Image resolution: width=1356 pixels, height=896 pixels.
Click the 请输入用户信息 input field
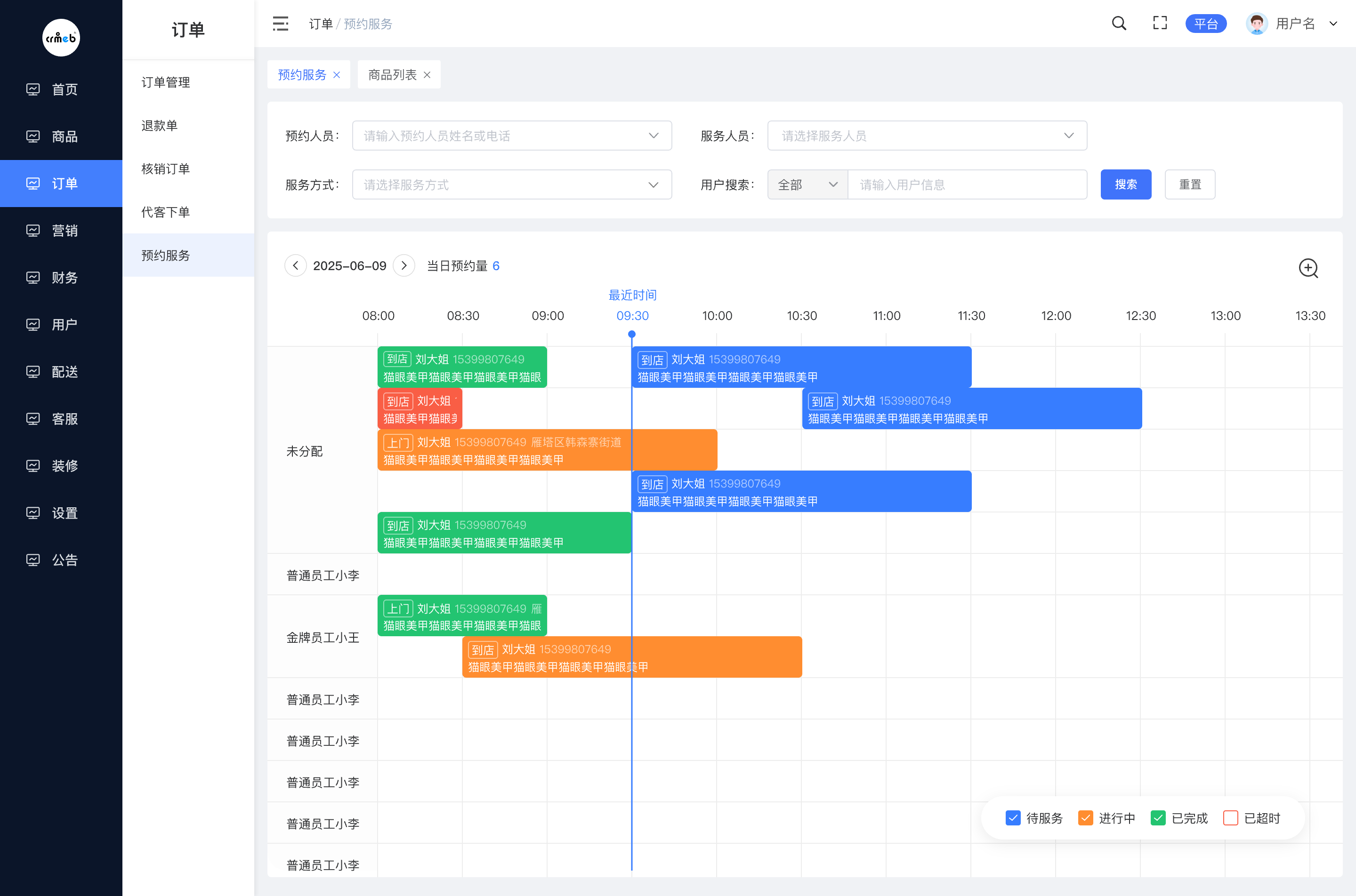point(966,184)
